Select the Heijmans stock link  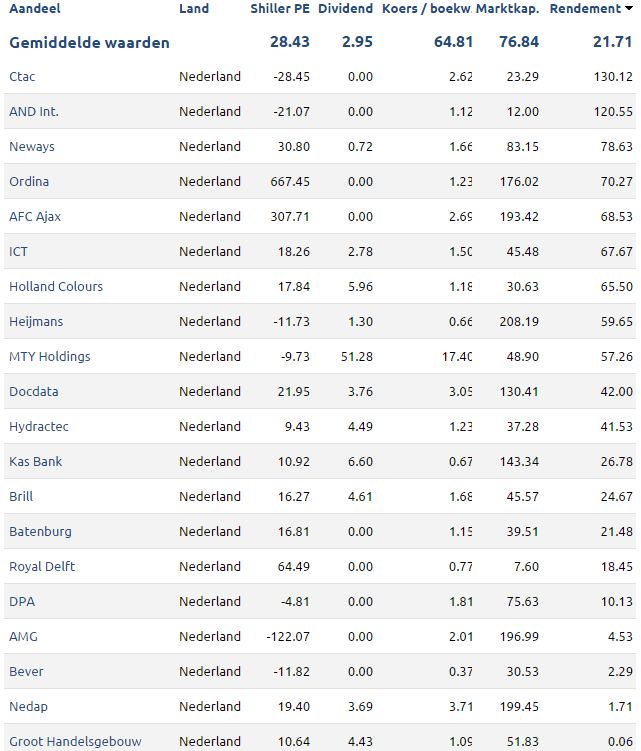[36, 321]
